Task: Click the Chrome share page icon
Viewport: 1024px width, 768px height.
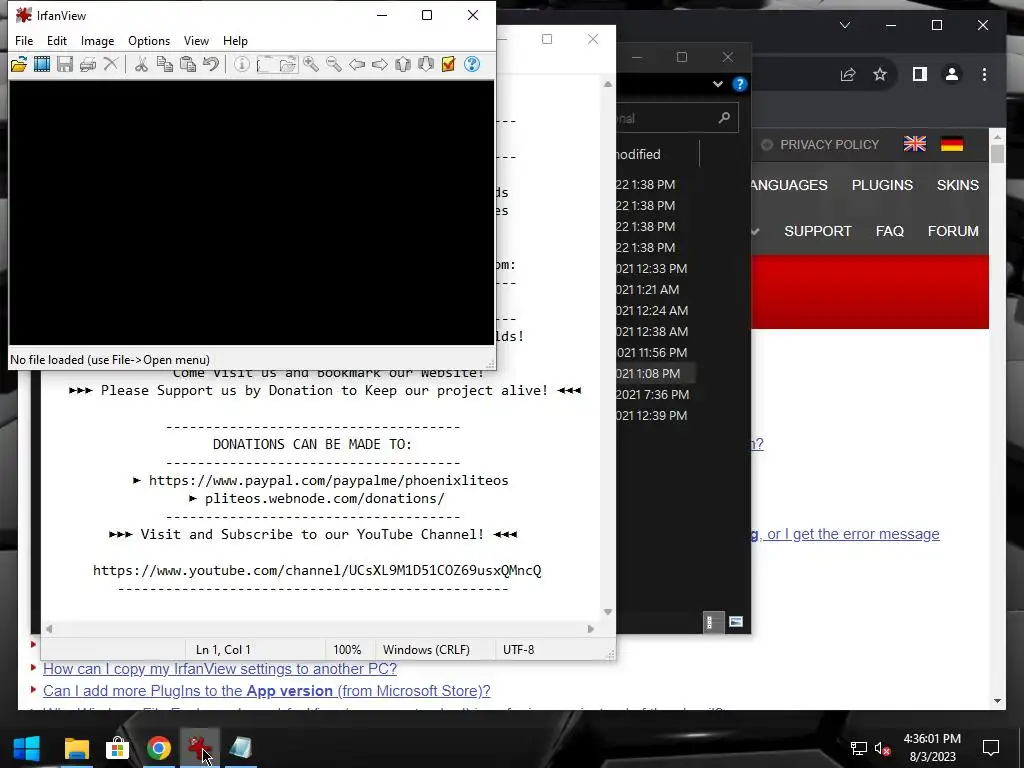Action: [848, 74]
